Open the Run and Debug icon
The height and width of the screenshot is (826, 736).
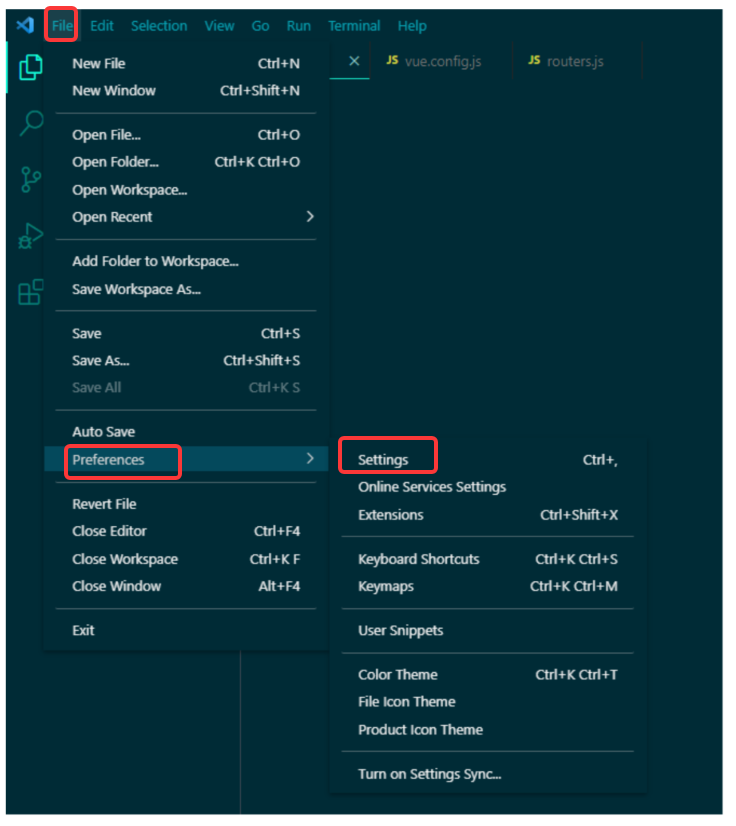click(x=29, y=236)
